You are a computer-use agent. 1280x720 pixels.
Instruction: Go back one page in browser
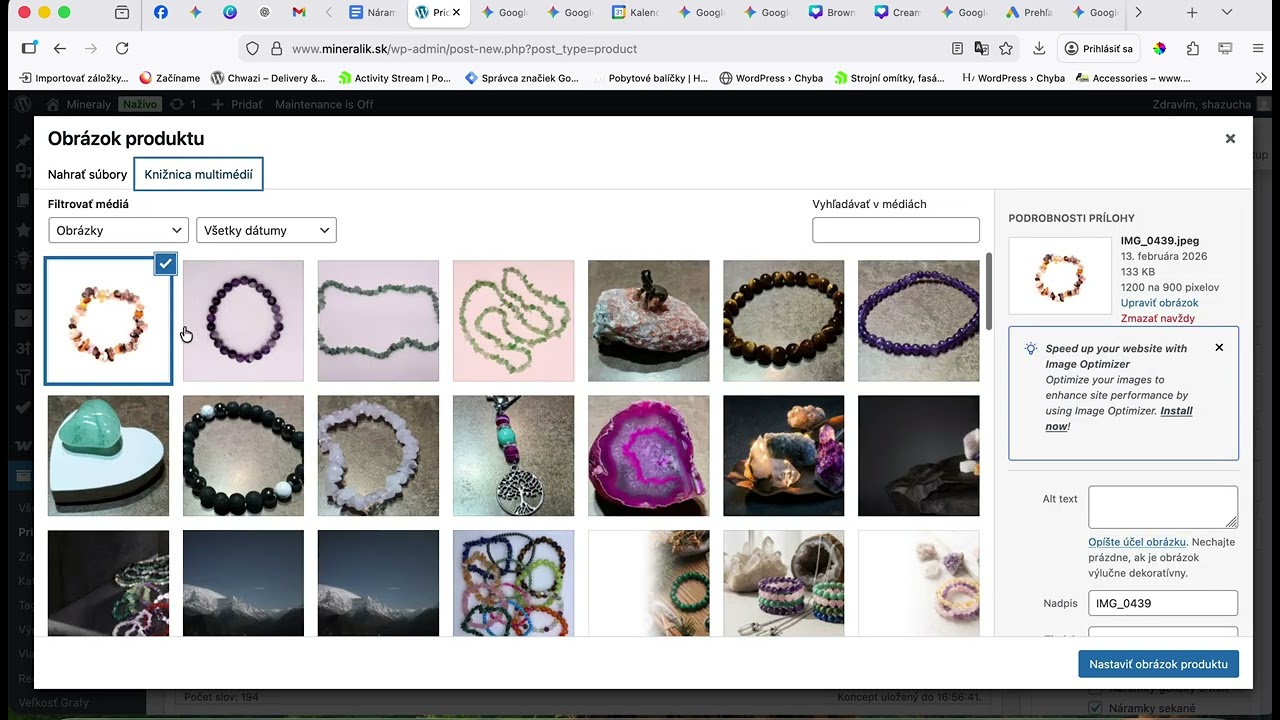60,48
